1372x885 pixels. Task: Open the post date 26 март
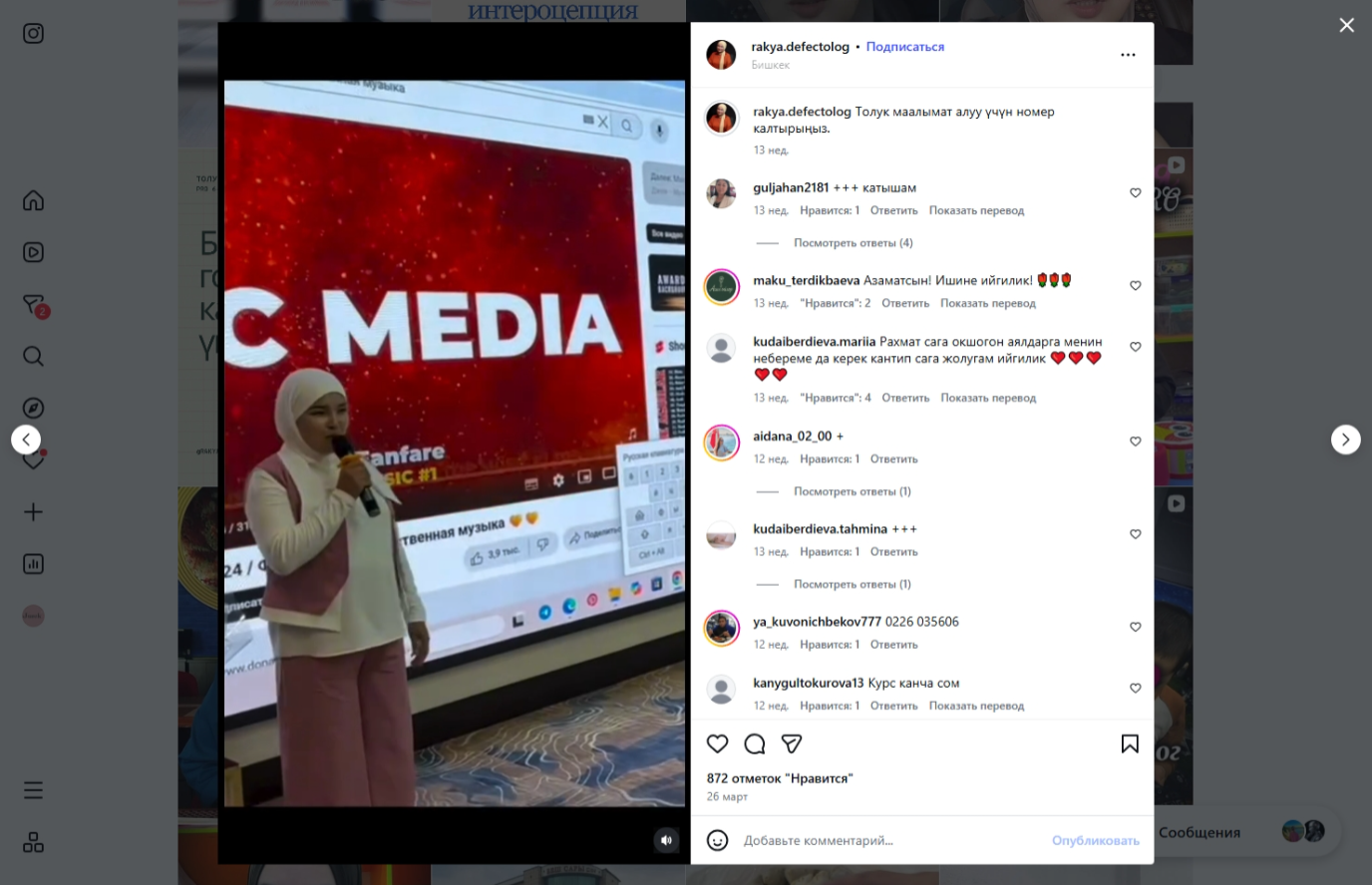click(x=727, y=796)
